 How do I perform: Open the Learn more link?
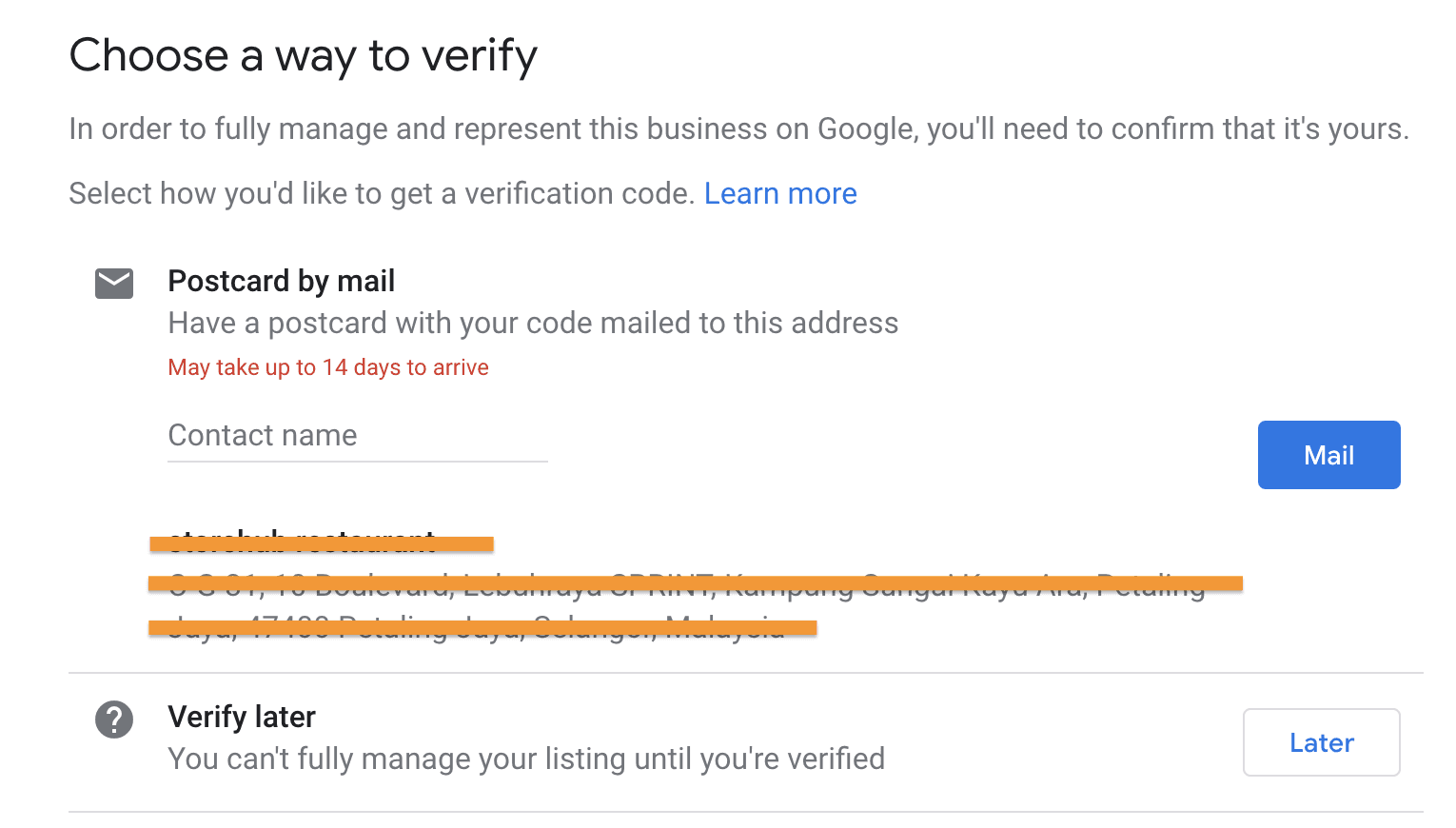[780, 194]
